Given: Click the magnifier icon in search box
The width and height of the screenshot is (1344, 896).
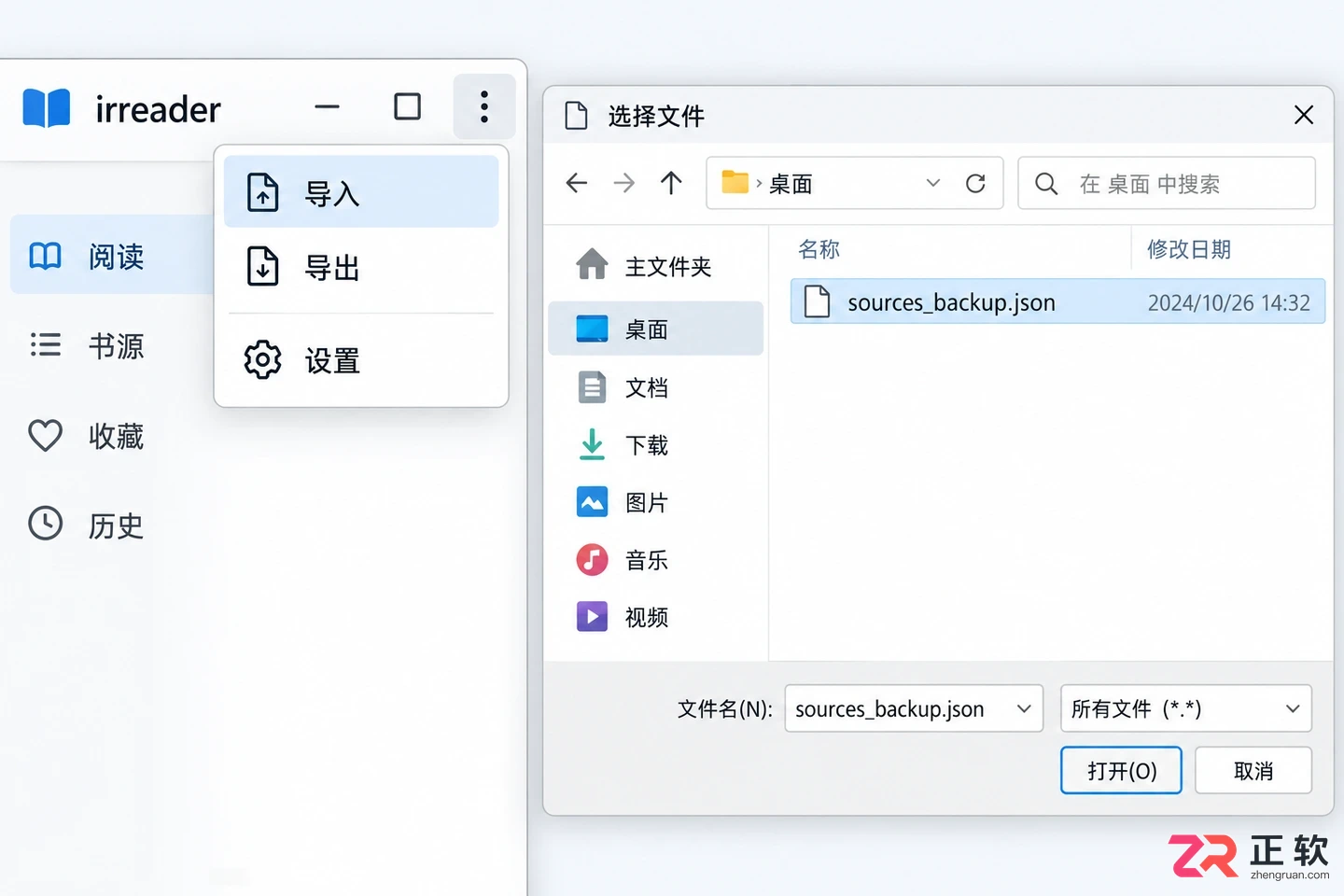Looking at the screenshot, I should 1046,184.
